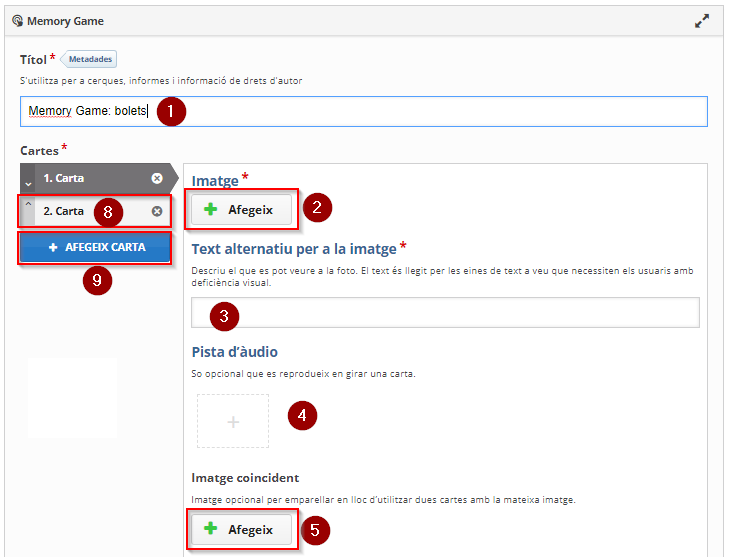
Task: Remove 2. Carta with its X icon
Action: pyautogui.click(x=157, y=211)
